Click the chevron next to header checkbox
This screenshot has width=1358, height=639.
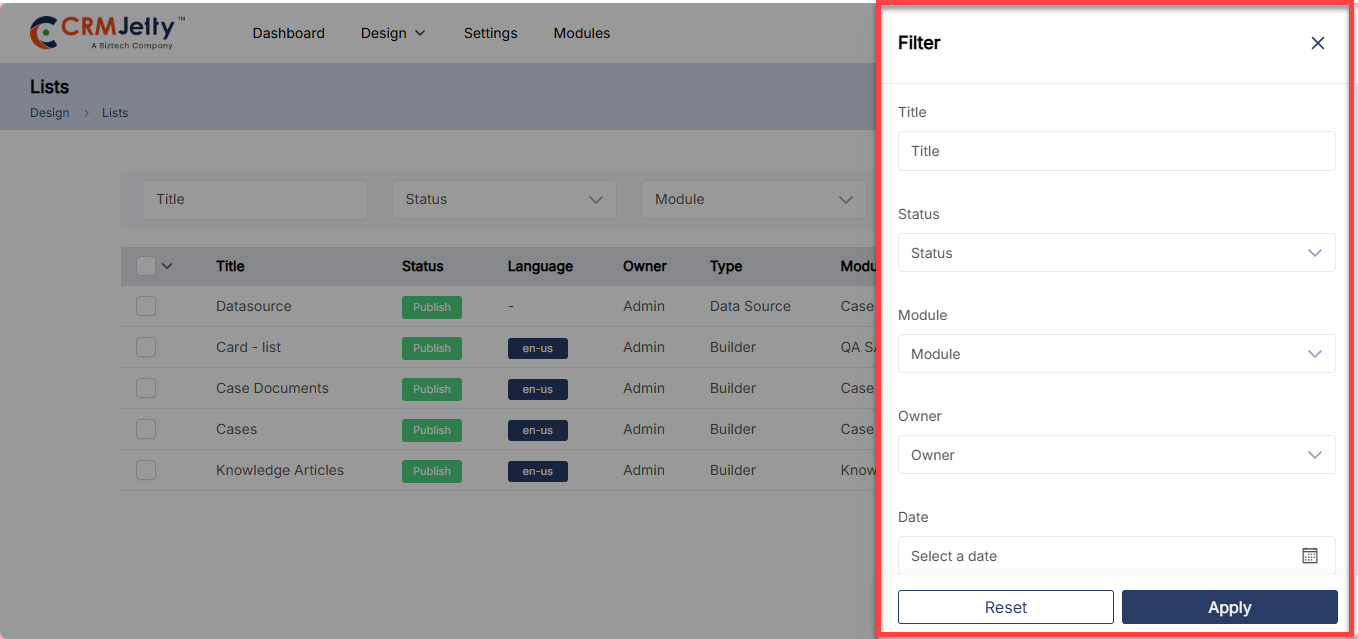[167, 266]
